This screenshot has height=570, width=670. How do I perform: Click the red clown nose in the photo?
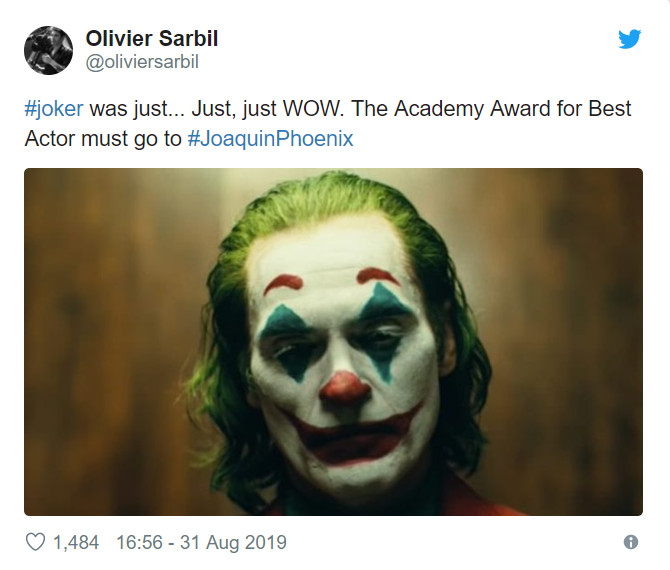343,385
